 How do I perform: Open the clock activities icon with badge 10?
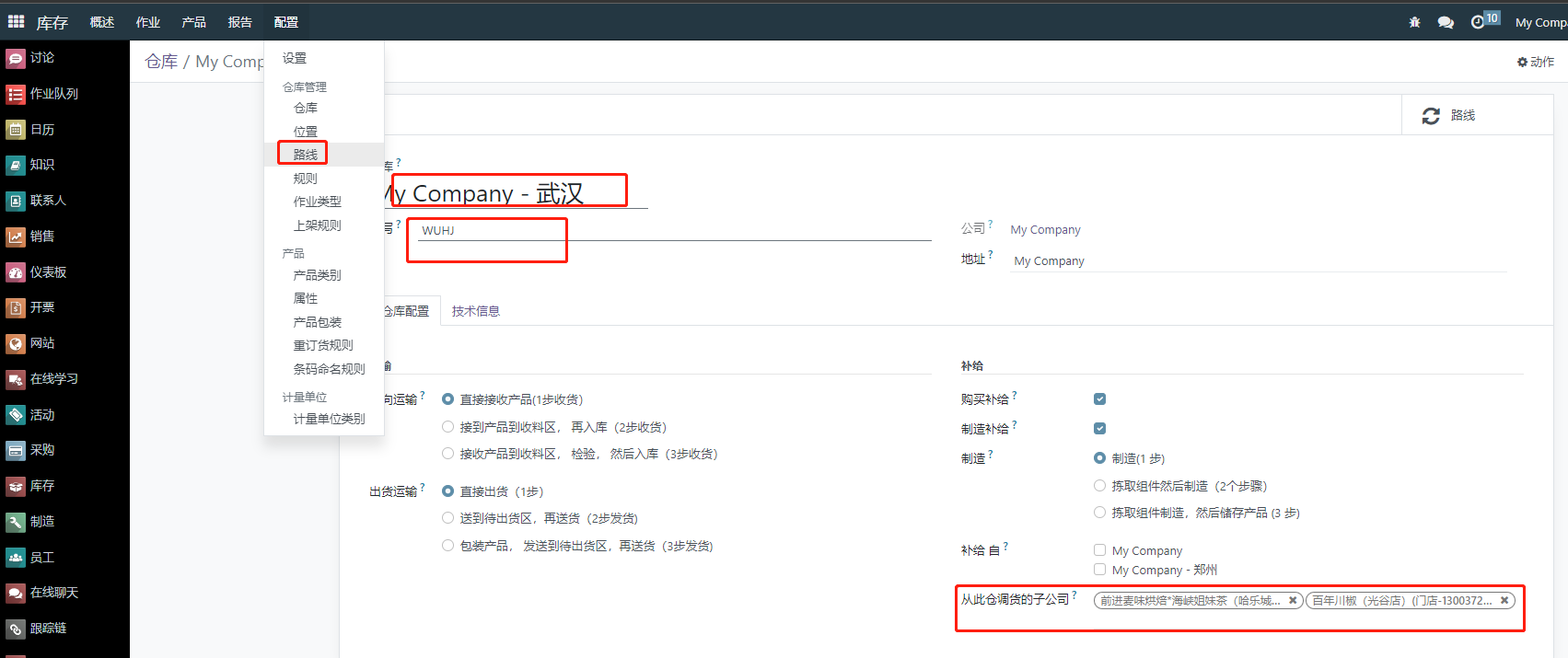coord(1479,22)
